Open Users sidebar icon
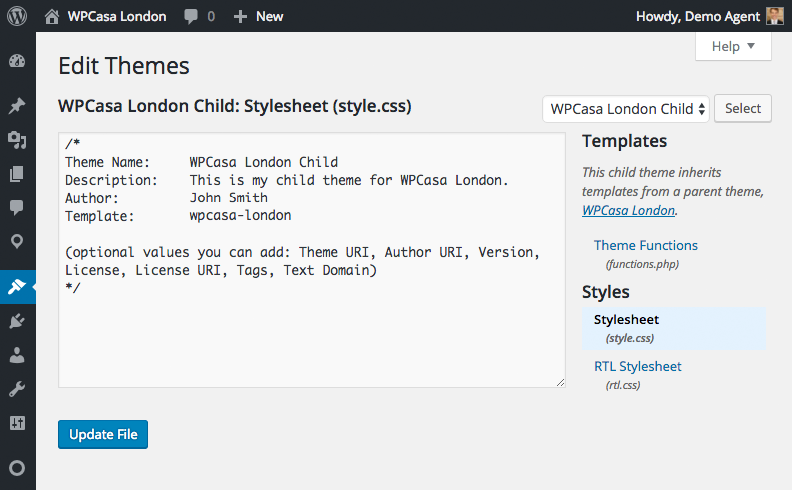This screenshot has height=490, width=792. coord(17,355)
